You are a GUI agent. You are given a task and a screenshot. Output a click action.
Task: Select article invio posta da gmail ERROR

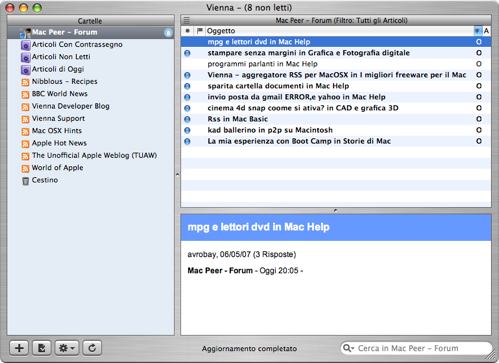click(x=336, y=97)
